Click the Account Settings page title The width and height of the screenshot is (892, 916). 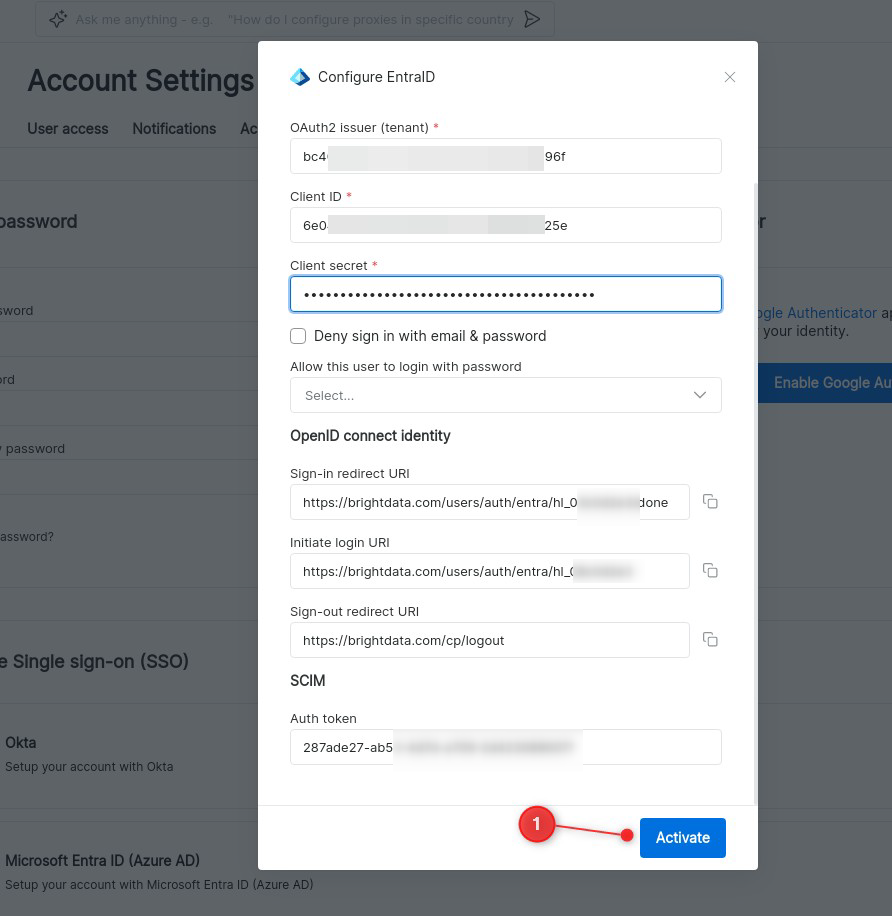pyautogui.click(x=141, y=80)
